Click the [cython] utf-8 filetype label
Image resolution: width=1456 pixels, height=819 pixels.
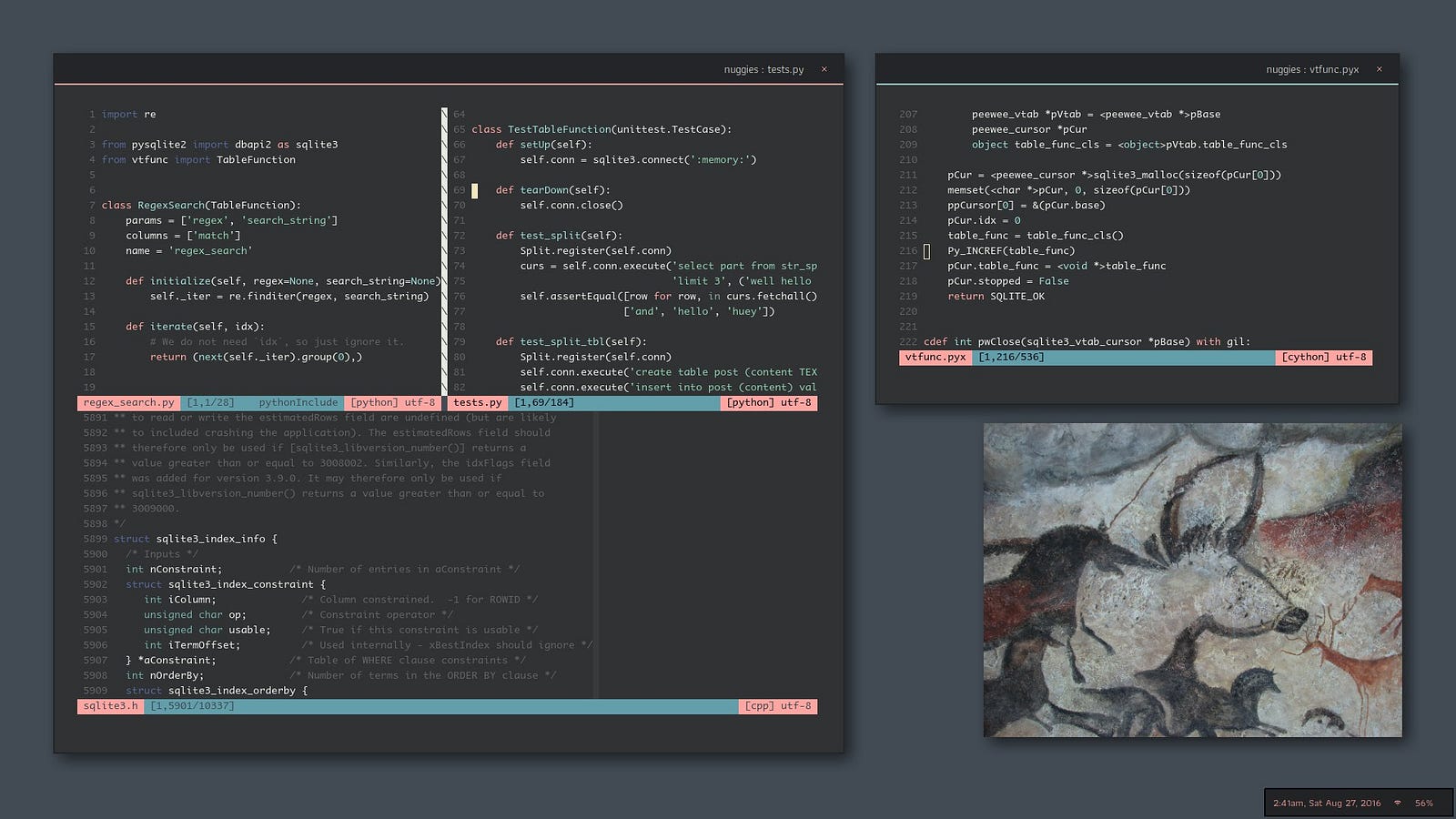[x=1324, y=358]
